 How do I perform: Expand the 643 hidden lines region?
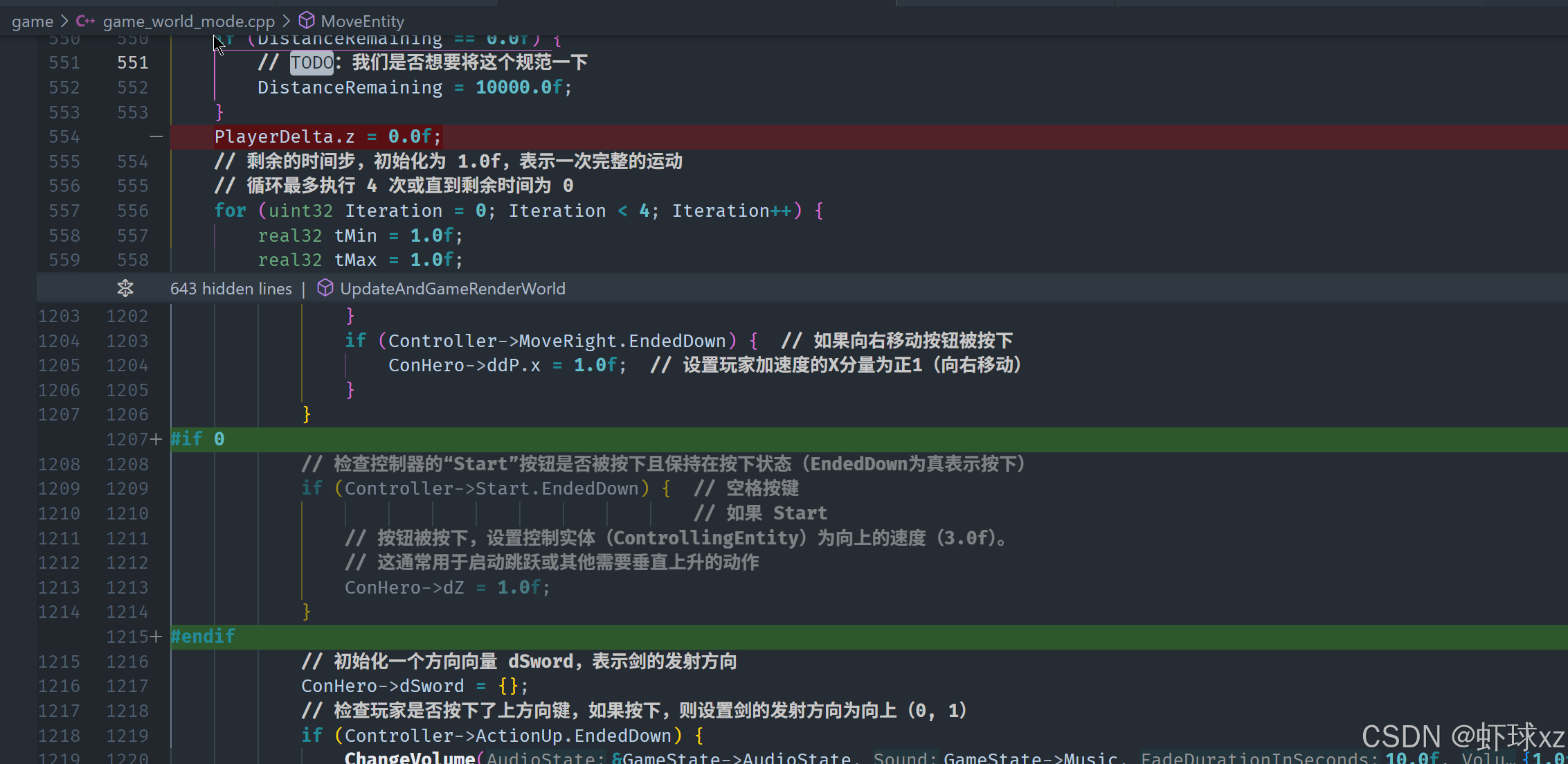[231, 288]
